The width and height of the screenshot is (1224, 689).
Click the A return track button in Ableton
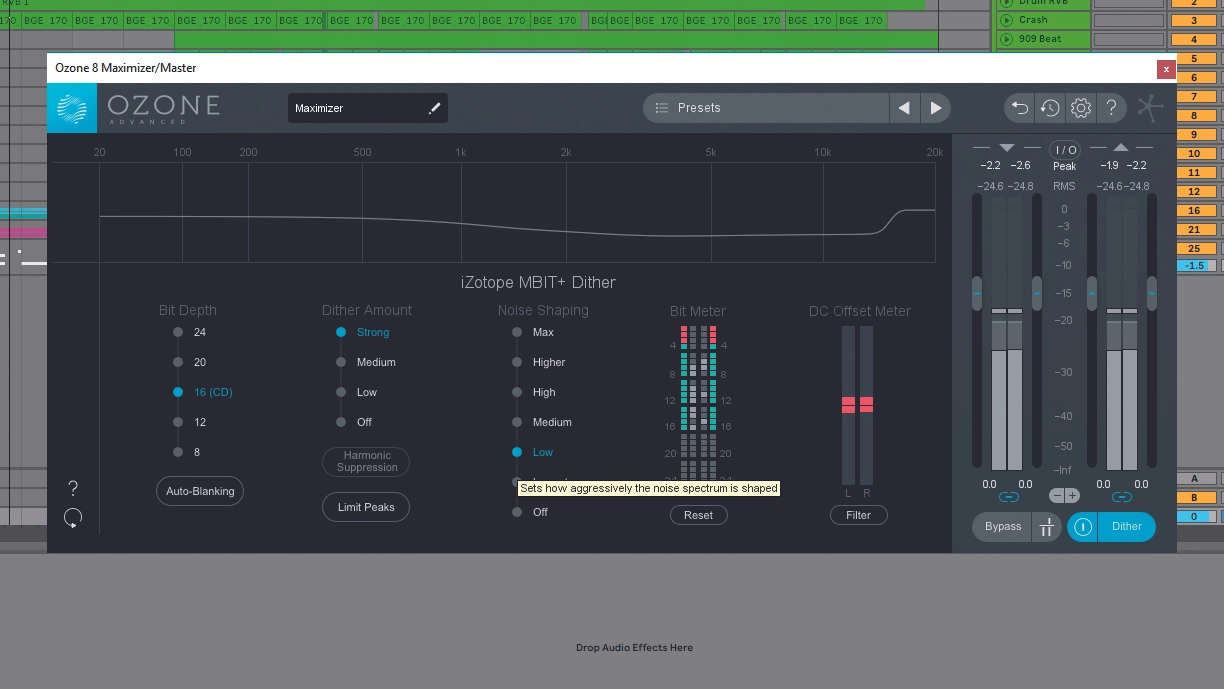click(x=1194, y=479)
